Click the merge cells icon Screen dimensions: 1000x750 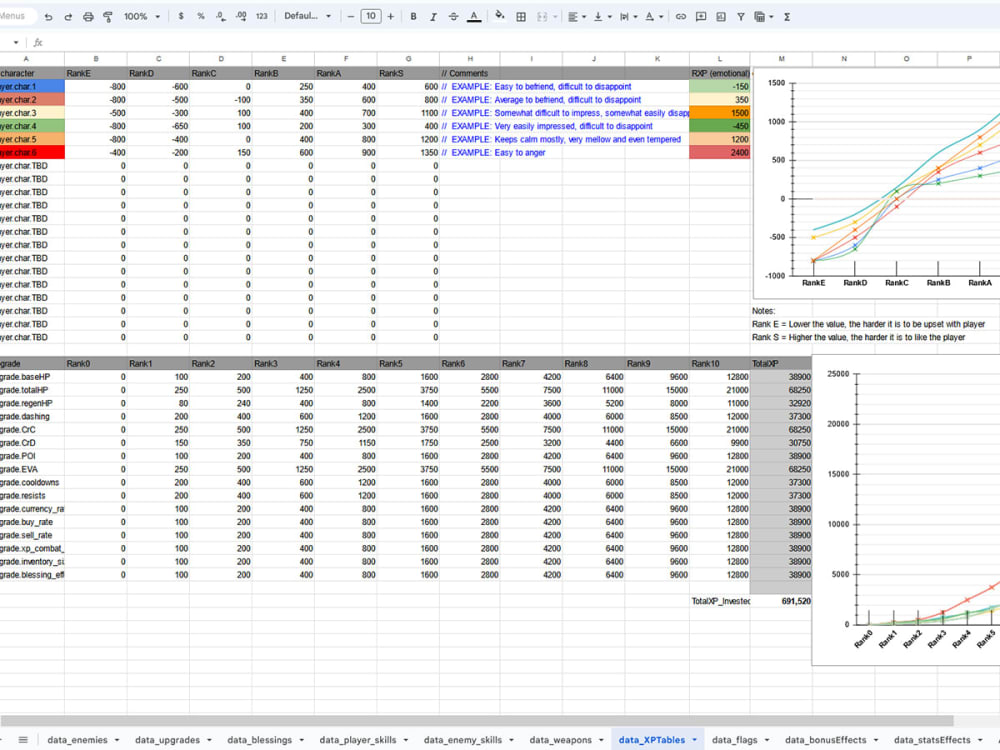[542, 17]
